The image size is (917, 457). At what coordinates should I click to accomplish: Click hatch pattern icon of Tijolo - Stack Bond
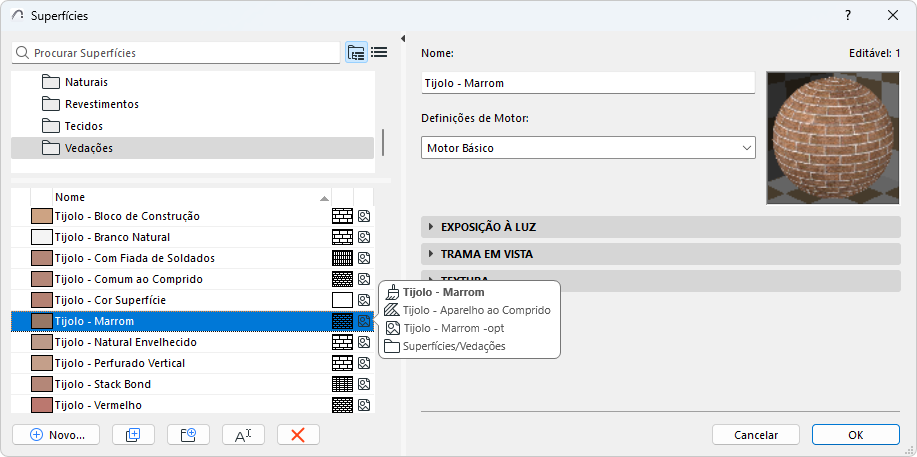coord(342,385)
